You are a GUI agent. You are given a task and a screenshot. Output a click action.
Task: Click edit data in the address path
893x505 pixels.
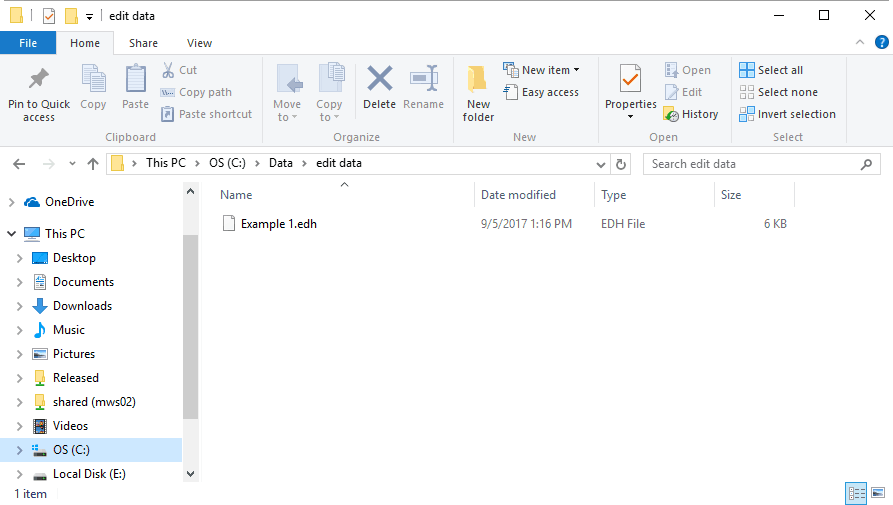click(339, 163)
